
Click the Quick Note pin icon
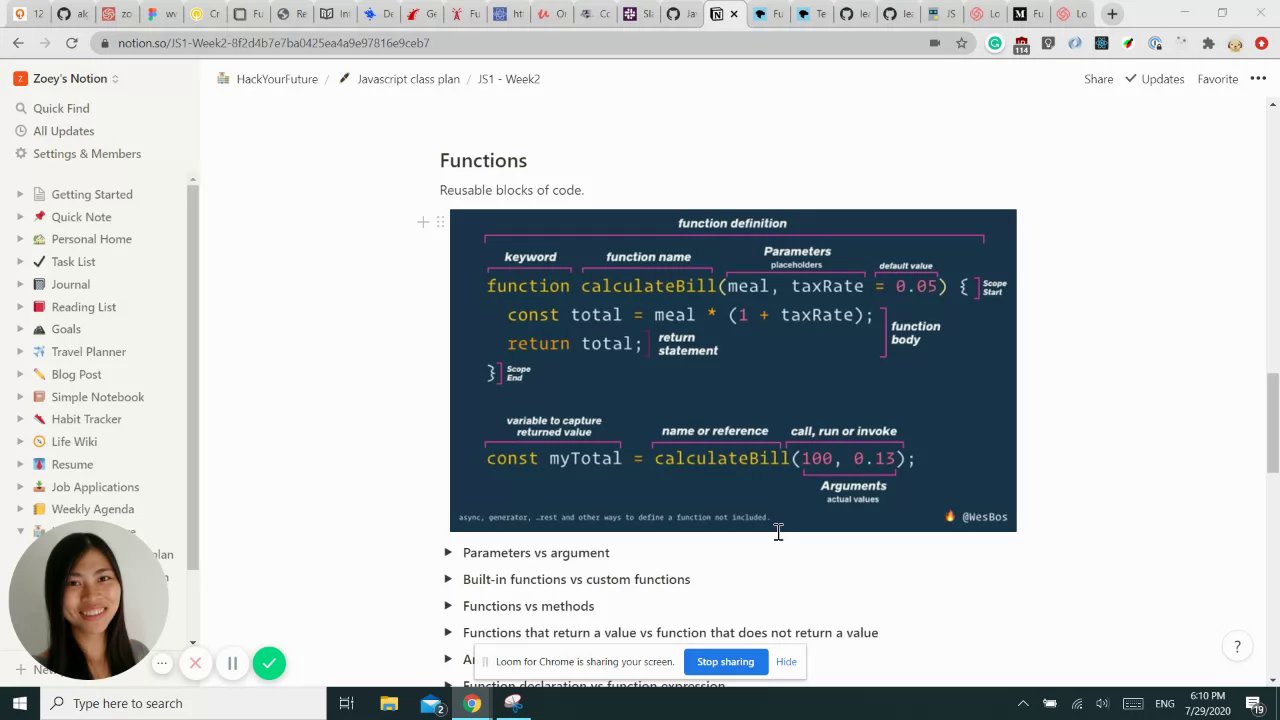tap(39, 217)
